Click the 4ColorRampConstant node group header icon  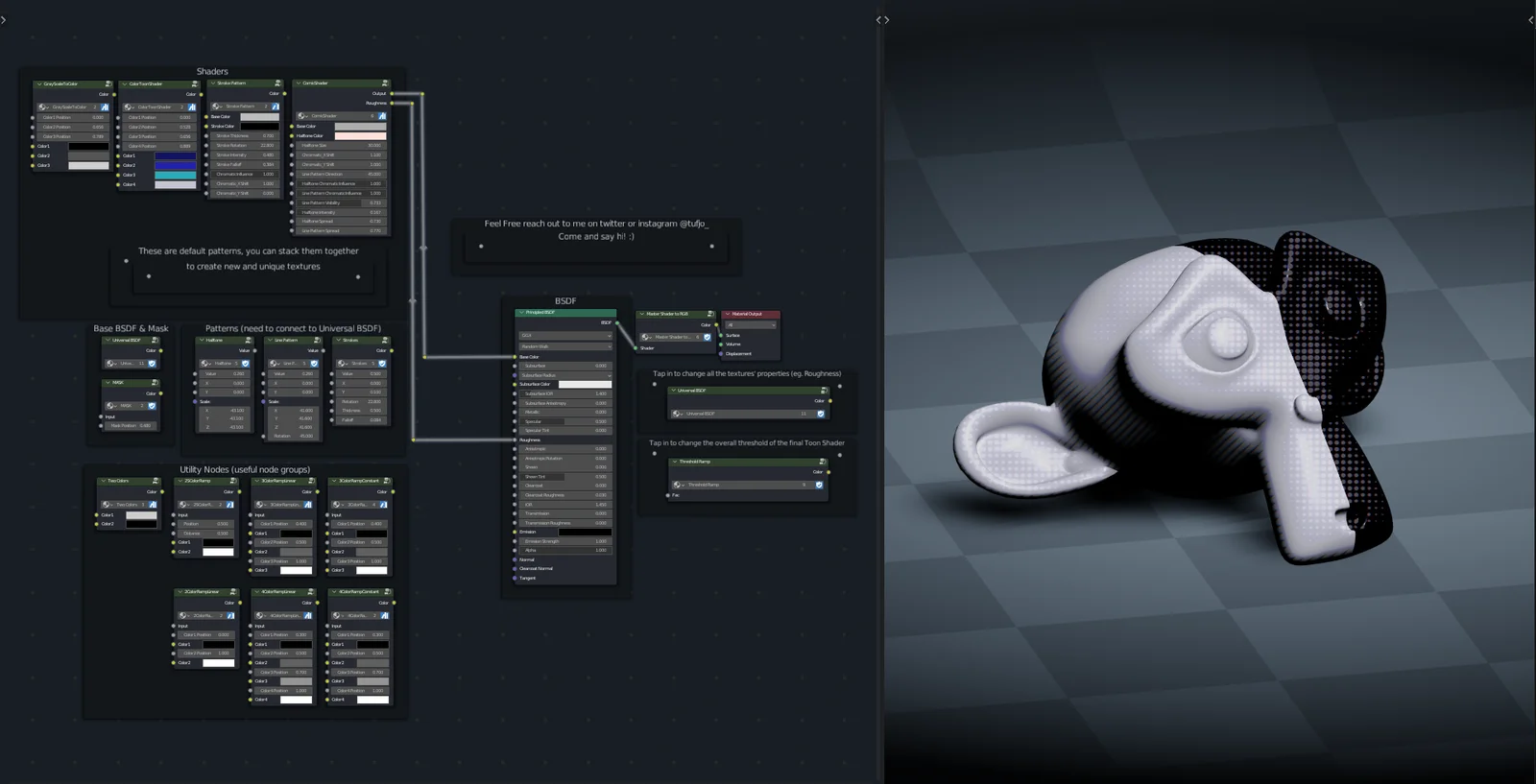(387, 592)
